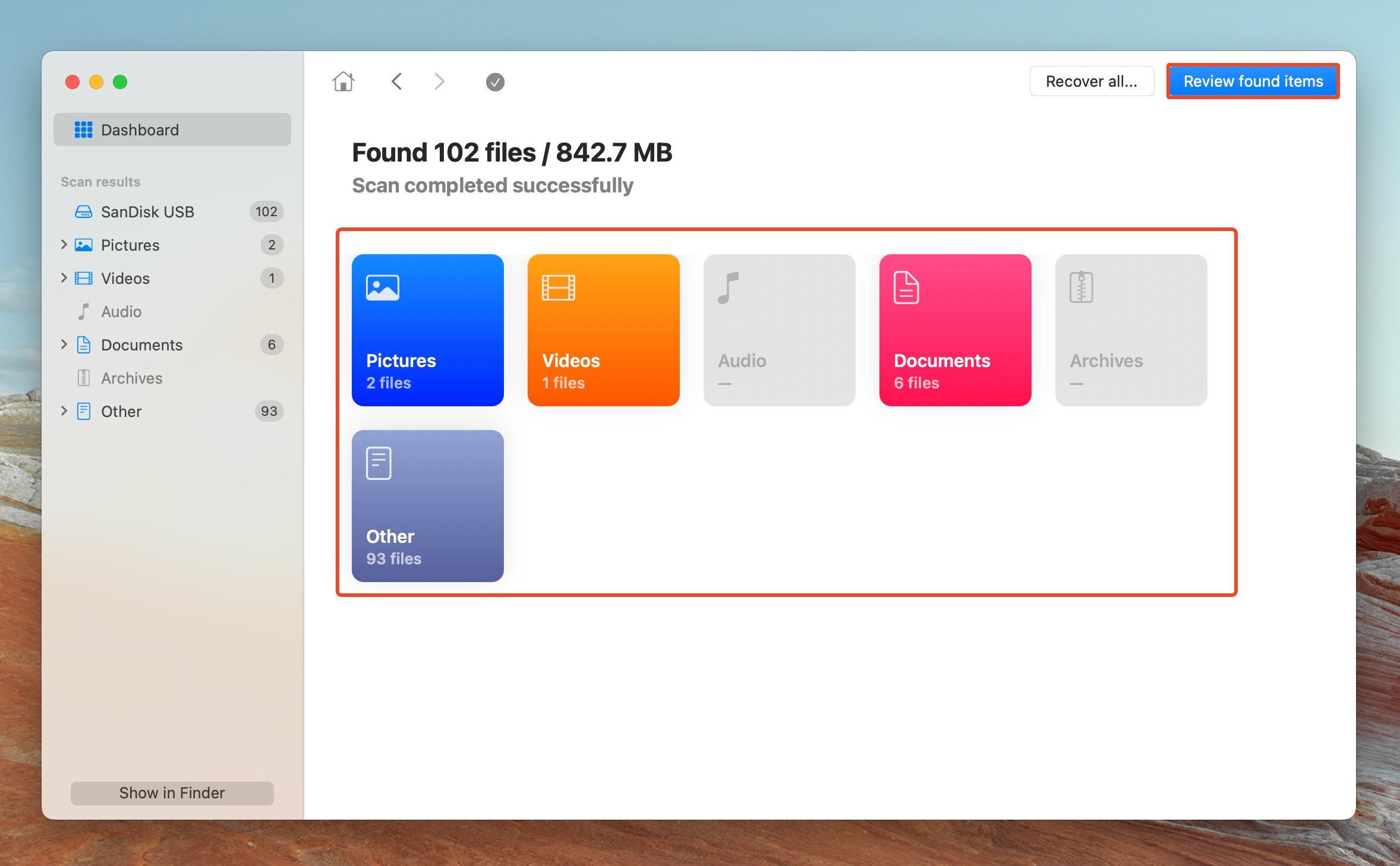Screen dimensions: 1400x866
Task: Expand the Documents category in sidebar
Action: [64, 344]
